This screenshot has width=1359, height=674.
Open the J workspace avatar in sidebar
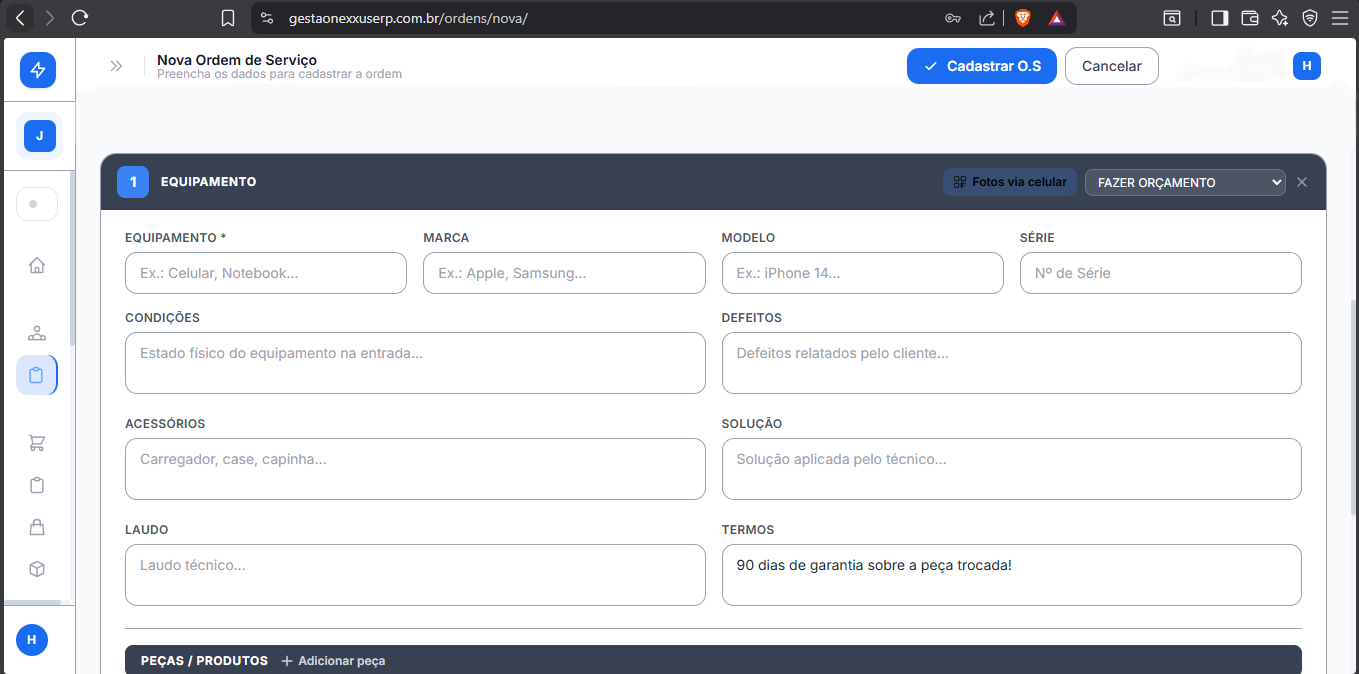point(40,136)
